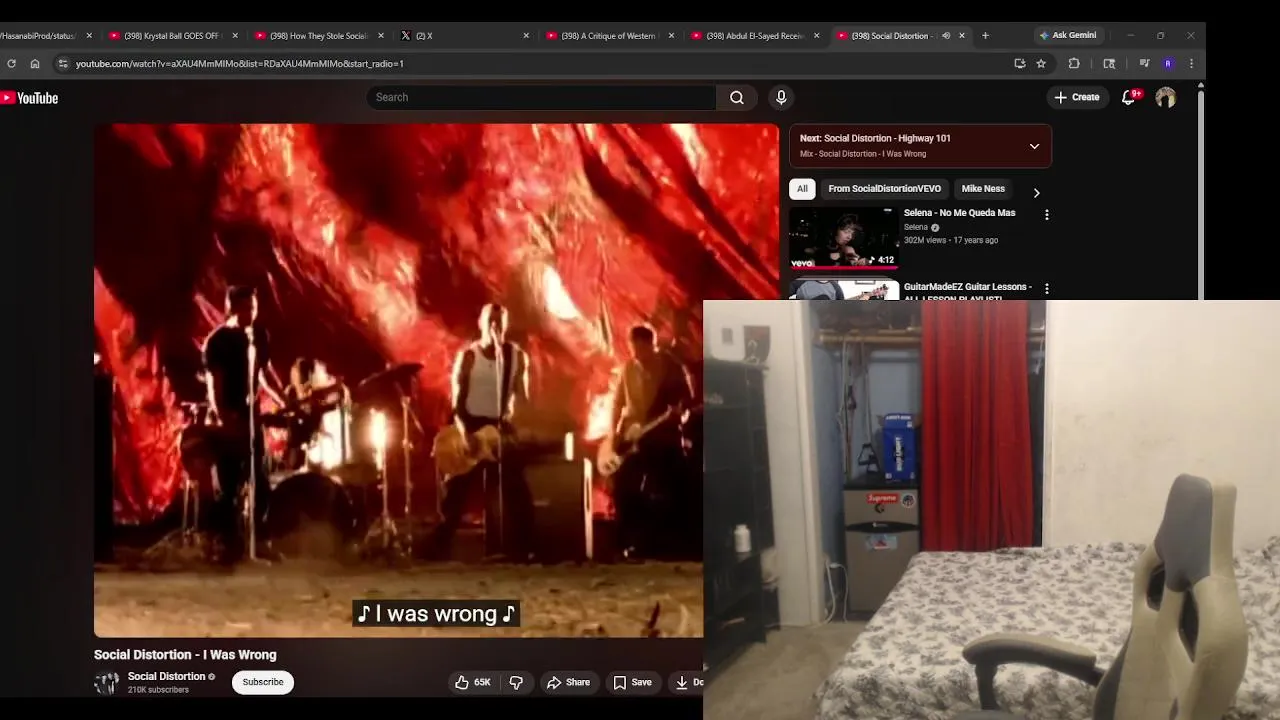The width and height of the screenshot is (1280, 720).
Task: Switch to How They Stole Social tab
Action: click(x=316, y=36)
